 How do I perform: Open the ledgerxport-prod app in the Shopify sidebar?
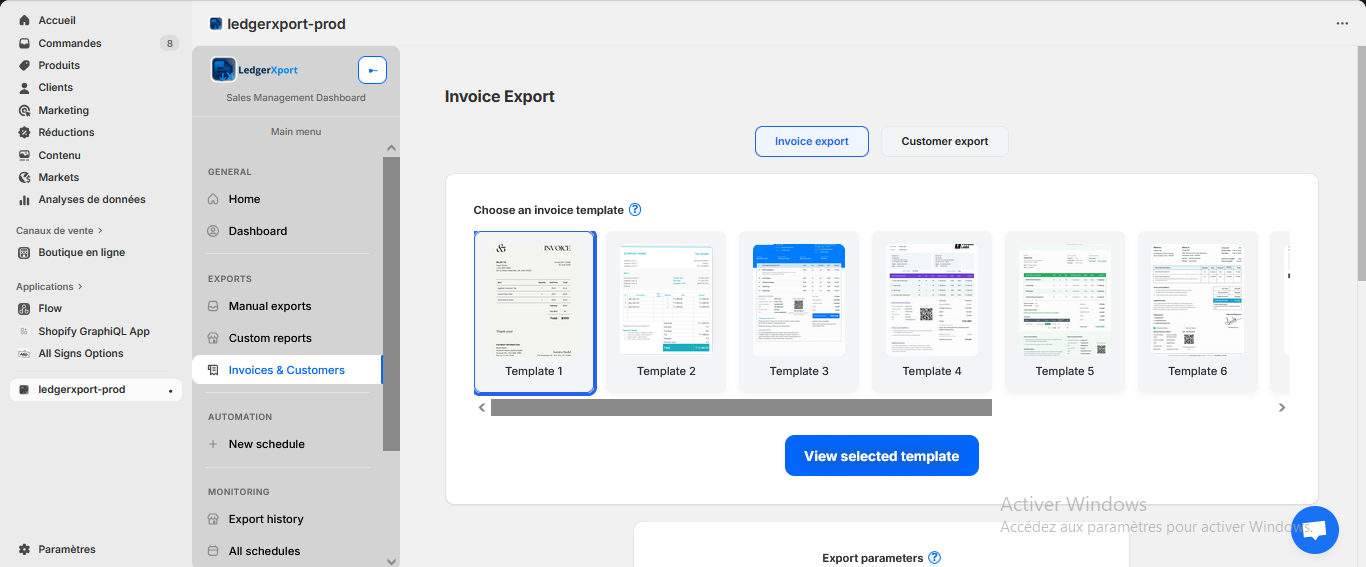point(96,390)
